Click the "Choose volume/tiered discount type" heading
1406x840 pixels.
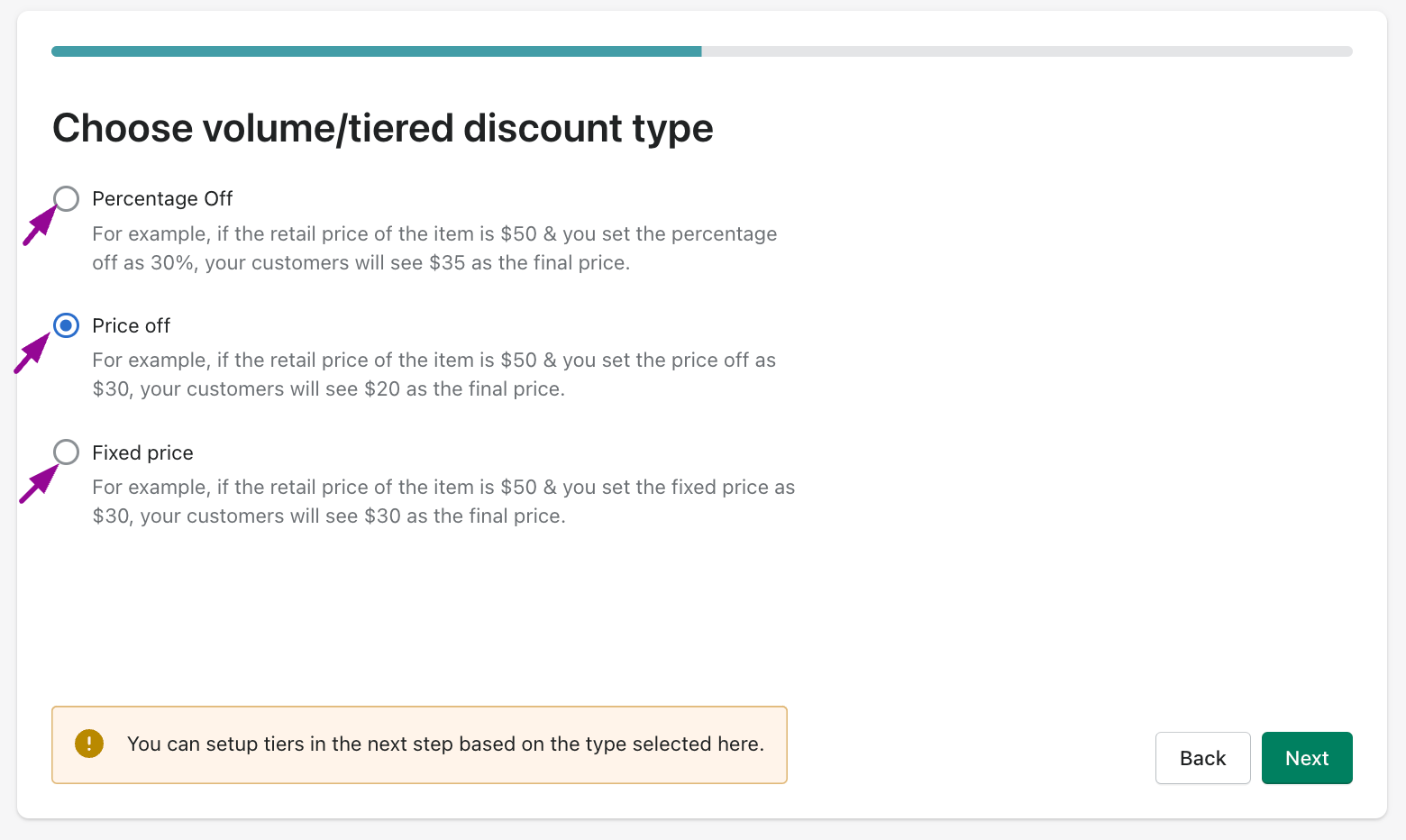383,128
